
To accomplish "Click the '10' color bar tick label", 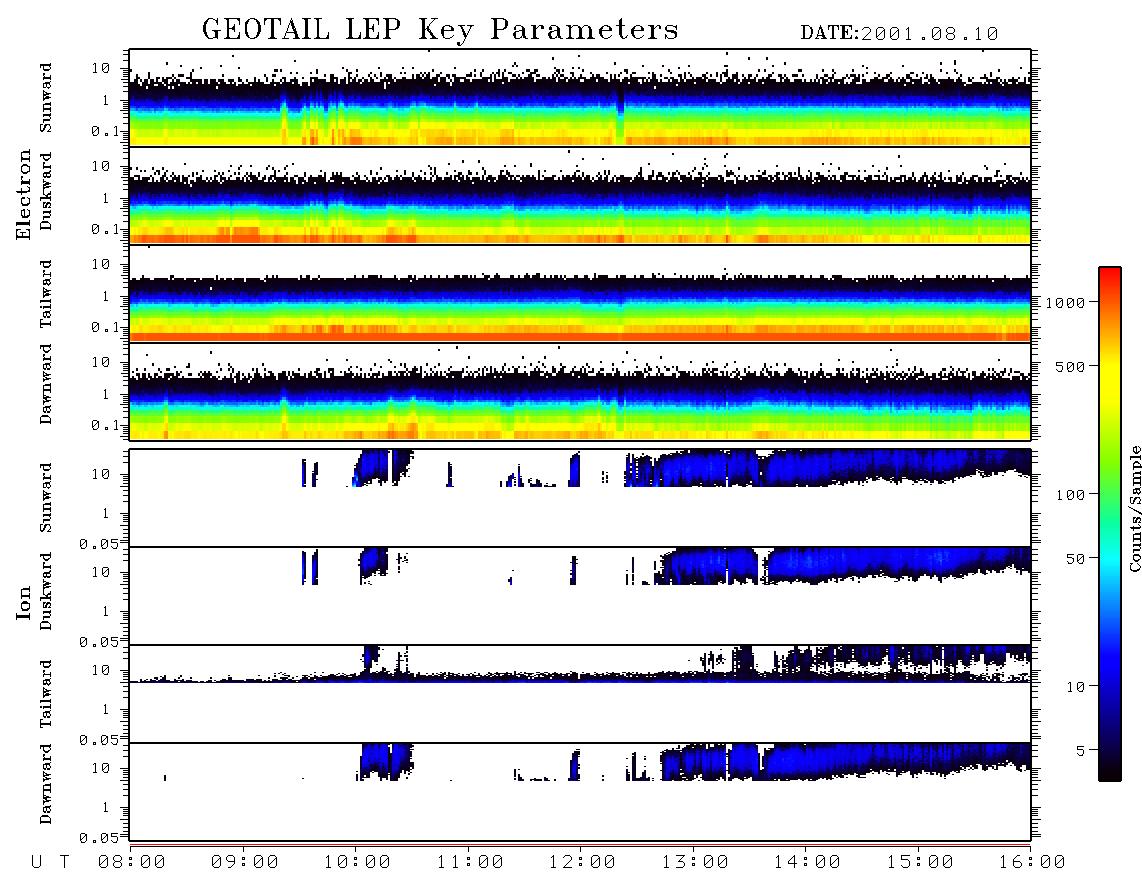I will pos(1075,687).
